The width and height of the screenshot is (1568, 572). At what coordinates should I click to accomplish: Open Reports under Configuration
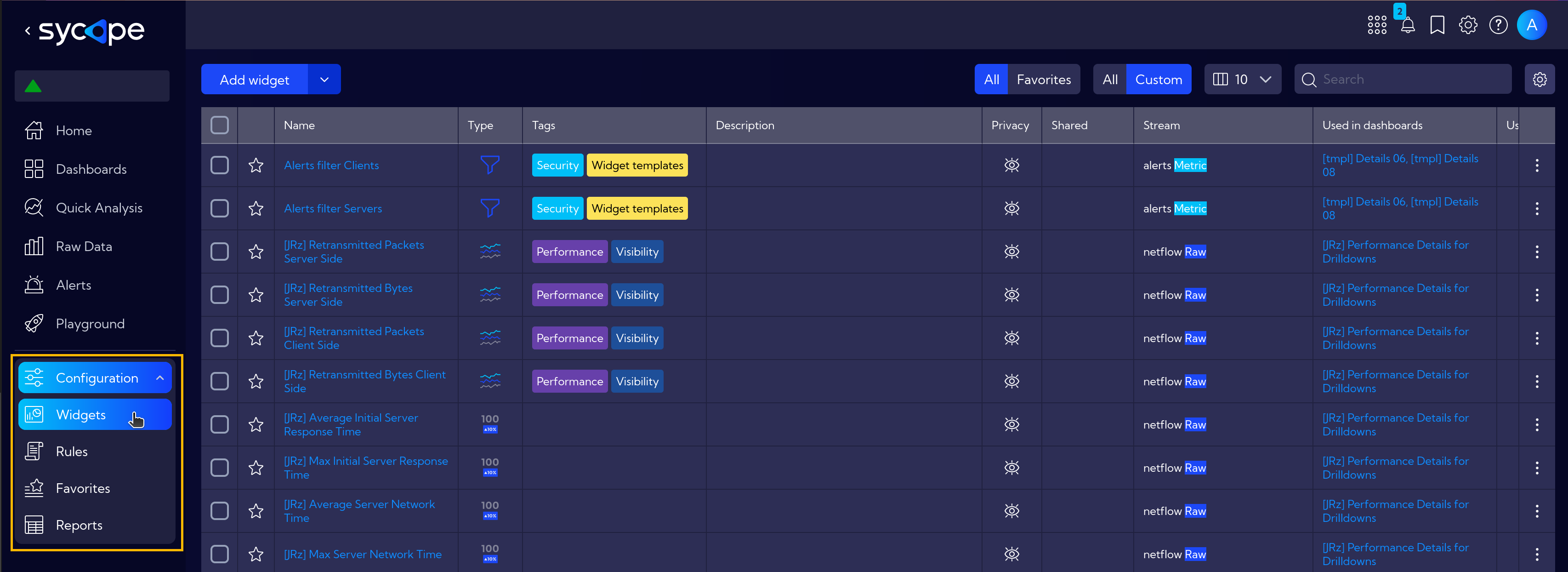(x=79, y=525)
